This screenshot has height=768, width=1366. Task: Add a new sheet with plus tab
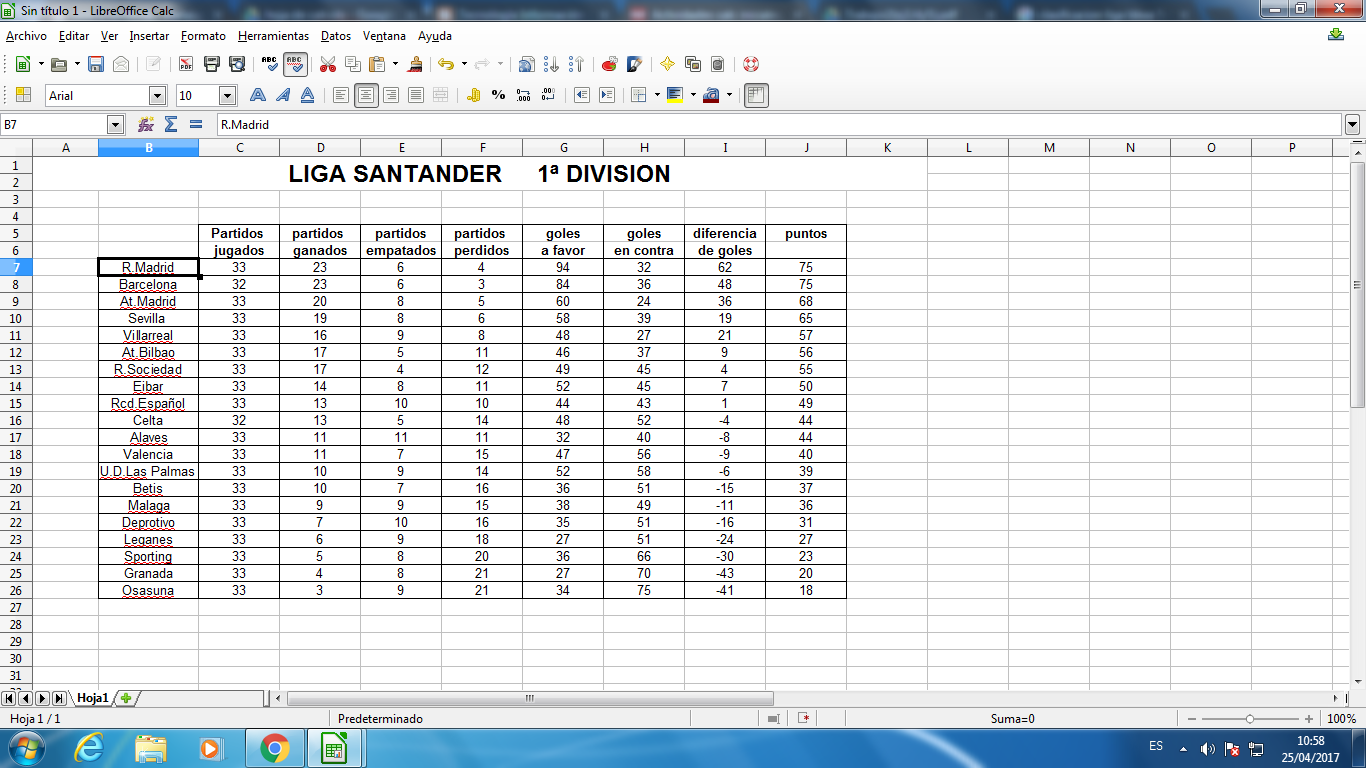click(x=126, y=698)
